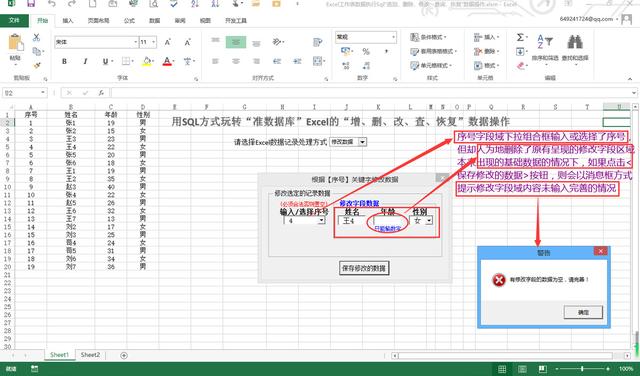The height and width of the screenshot is (376, 640).
Task: Increase decimal places
Action: click(346, 65)
